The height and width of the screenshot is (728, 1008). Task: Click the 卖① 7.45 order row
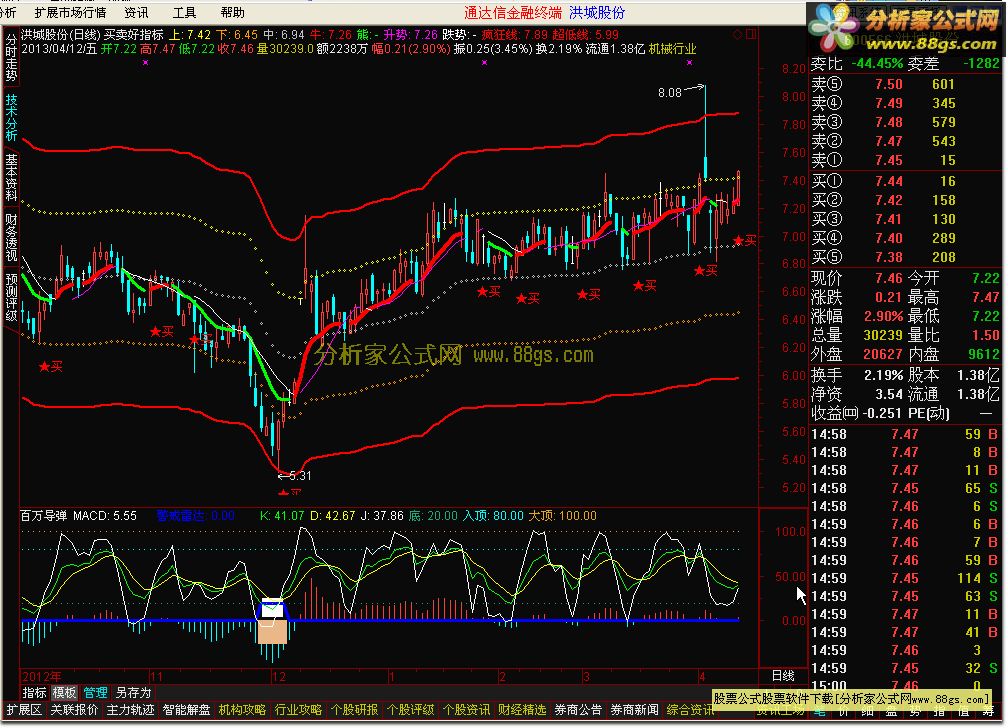click(906, 160)
